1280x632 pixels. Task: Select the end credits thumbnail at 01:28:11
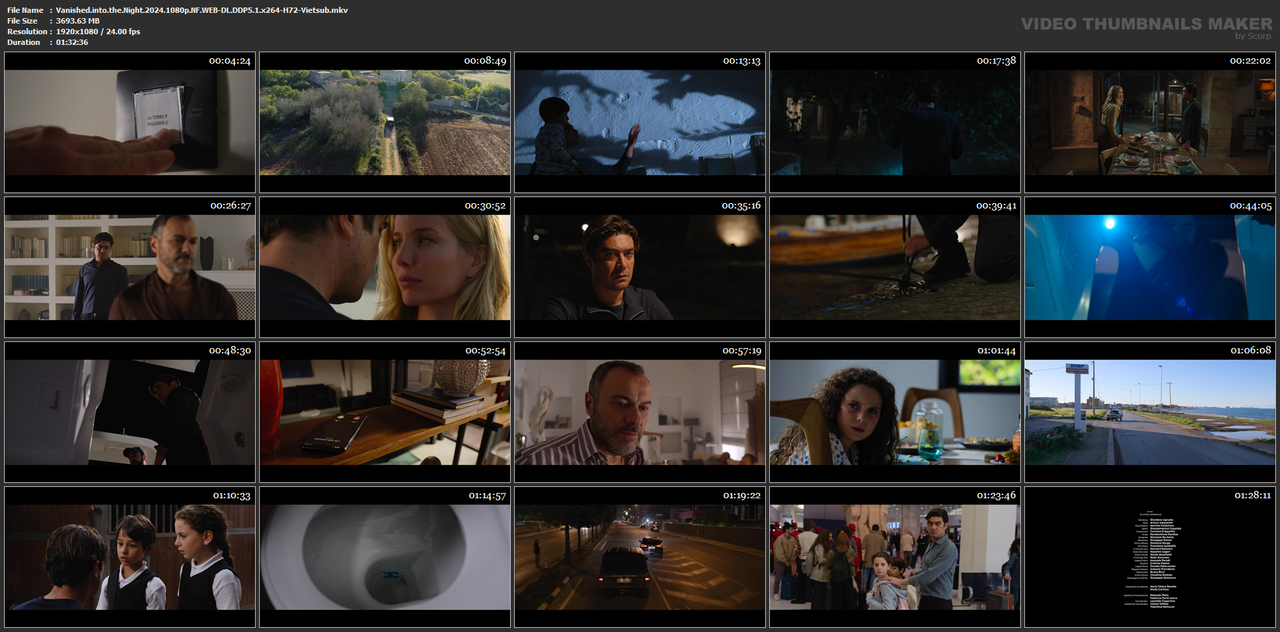[1150, 557]
